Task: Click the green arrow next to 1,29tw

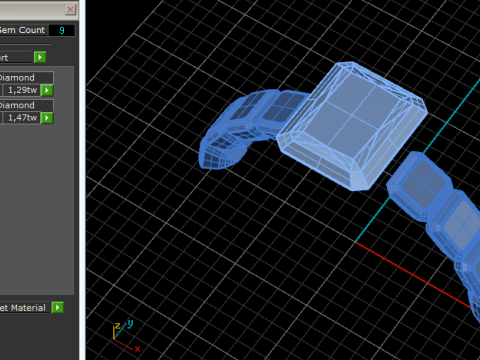Action: coord(47,90)
